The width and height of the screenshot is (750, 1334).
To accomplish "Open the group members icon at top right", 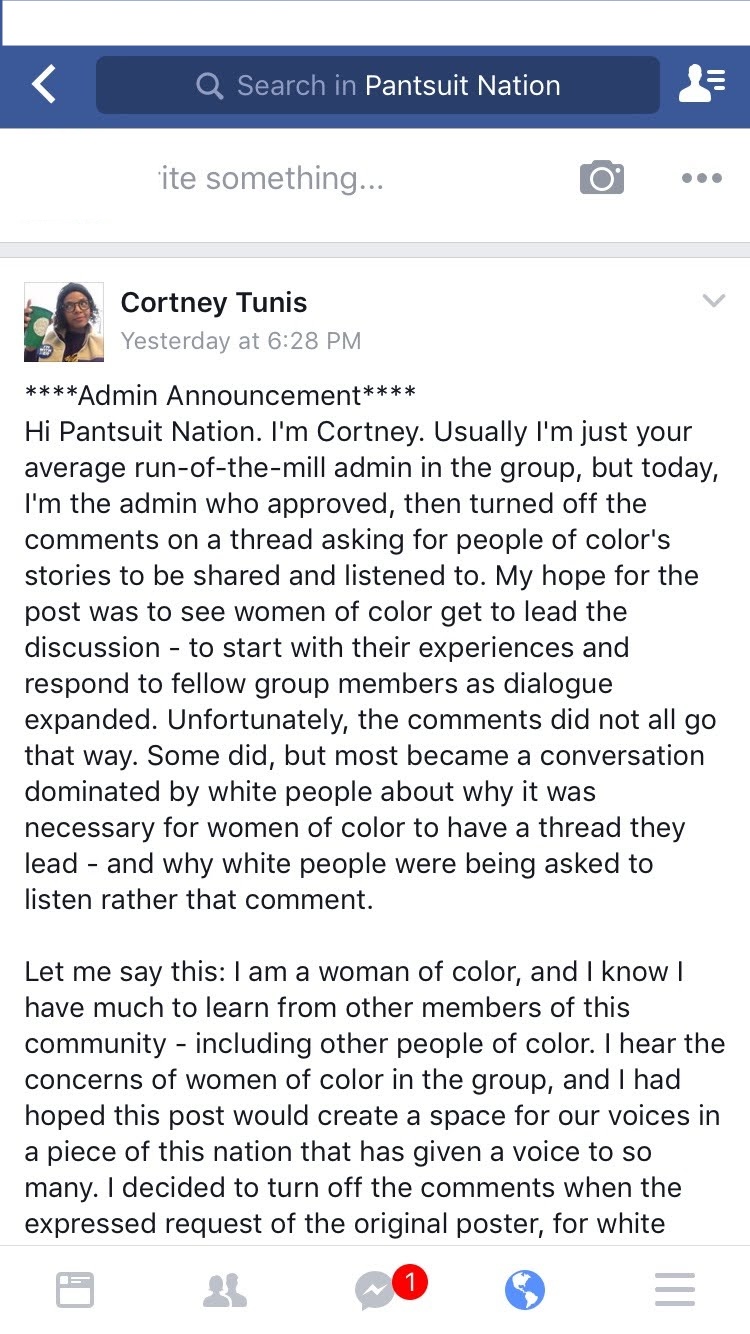I will pyautogui.click(x=701, y=85).
